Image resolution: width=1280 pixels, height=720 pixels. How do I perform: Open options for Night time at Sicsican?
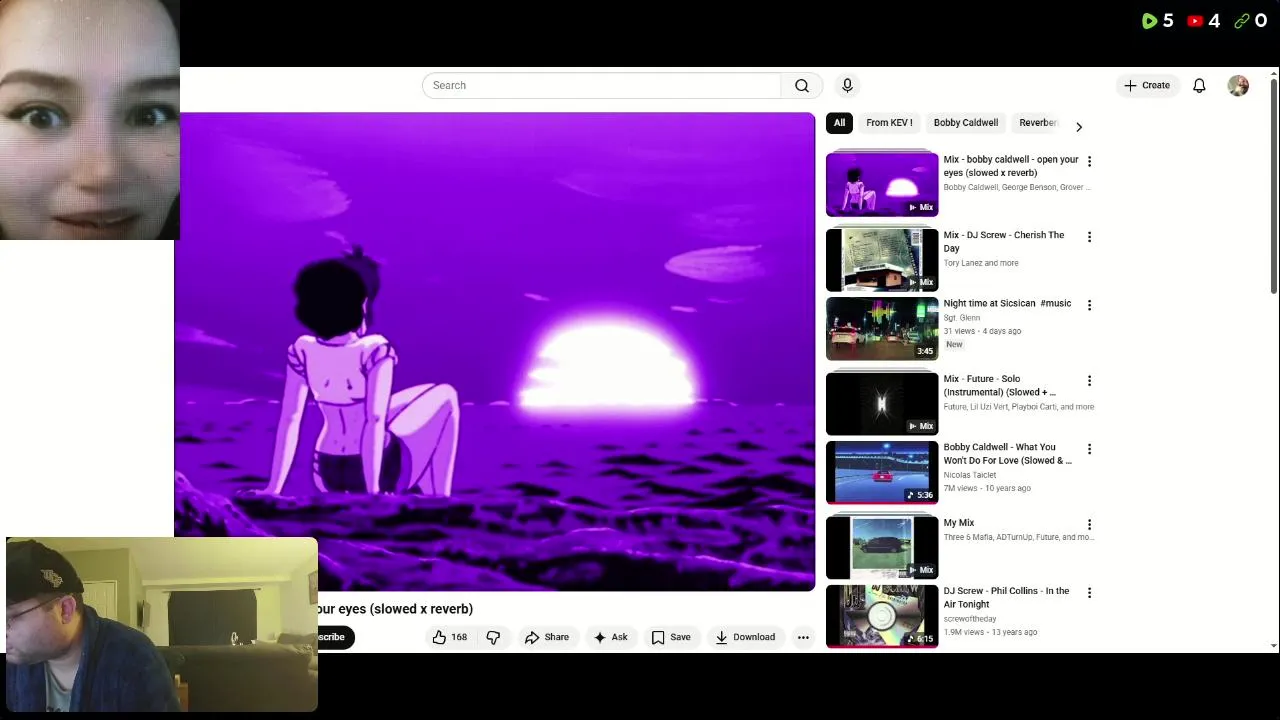[x=1089, y=305]
